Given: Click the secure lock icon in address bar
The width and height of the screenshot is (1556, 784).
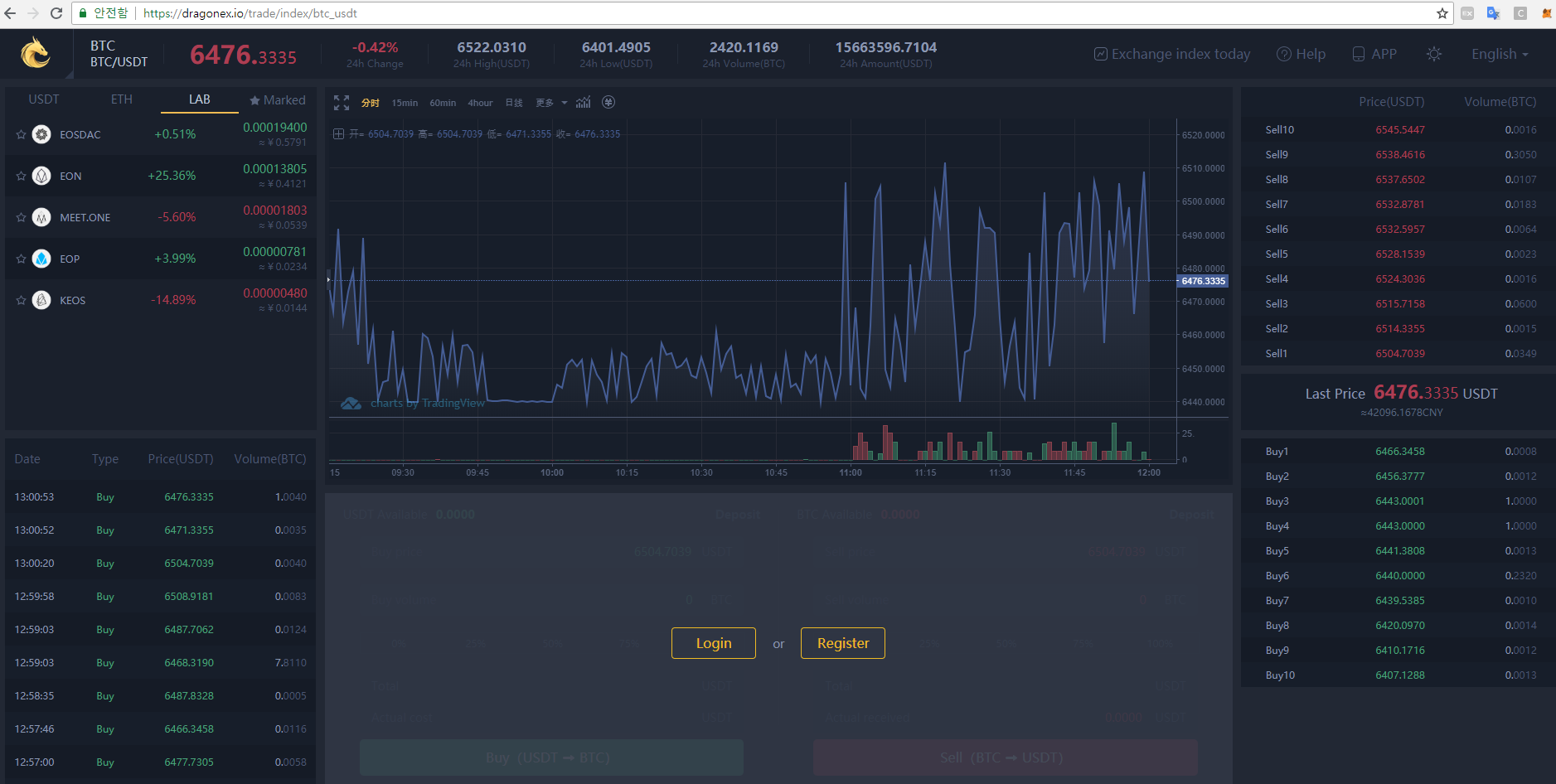Looking at the screenshot, I should 83,13.
